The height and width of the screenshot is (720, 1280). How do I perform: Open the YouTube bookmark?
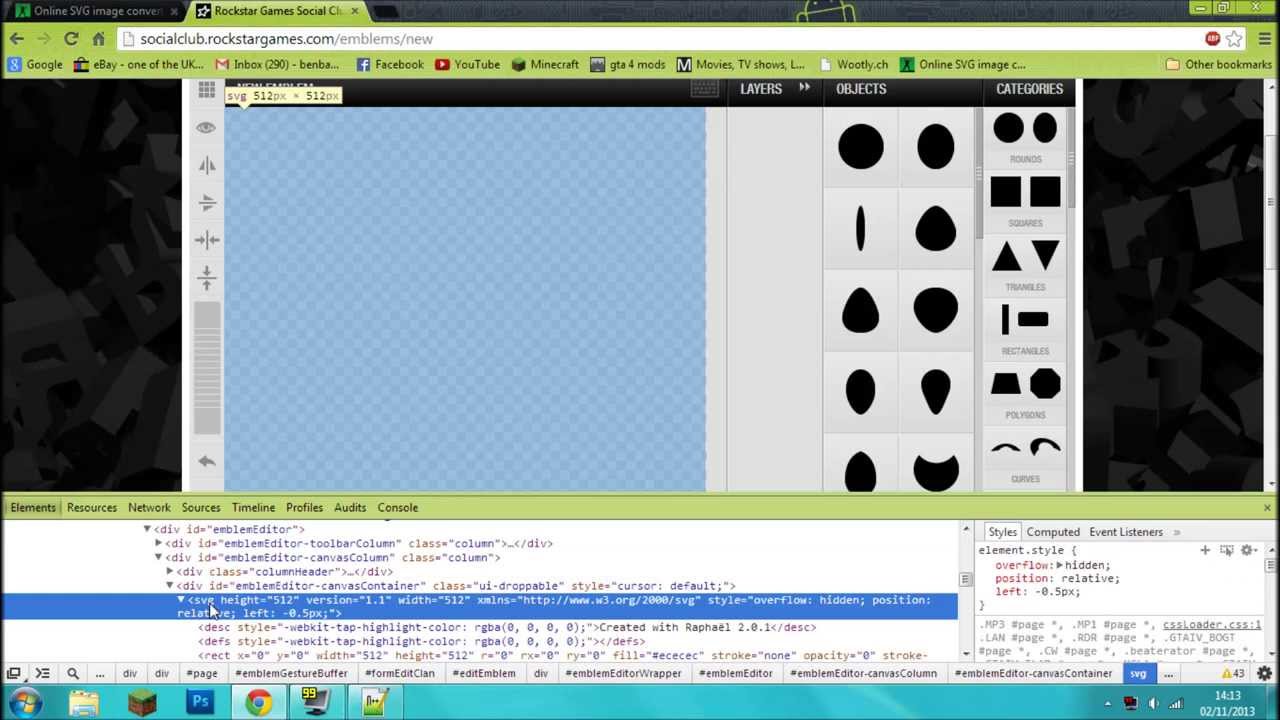[x=467, y=64]
